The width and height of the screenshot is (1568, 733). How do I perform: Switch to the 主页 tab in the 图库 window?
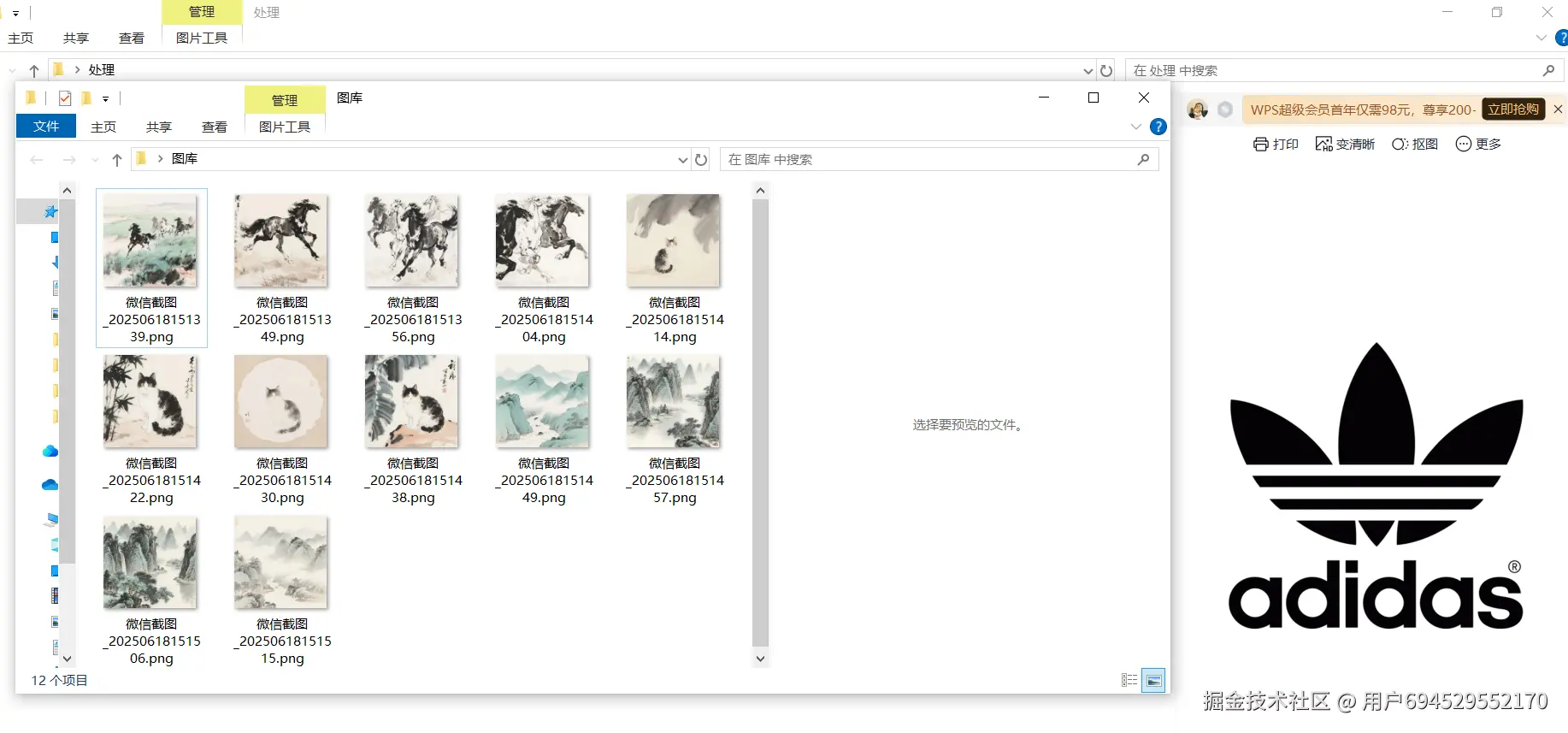coord(103,127)
